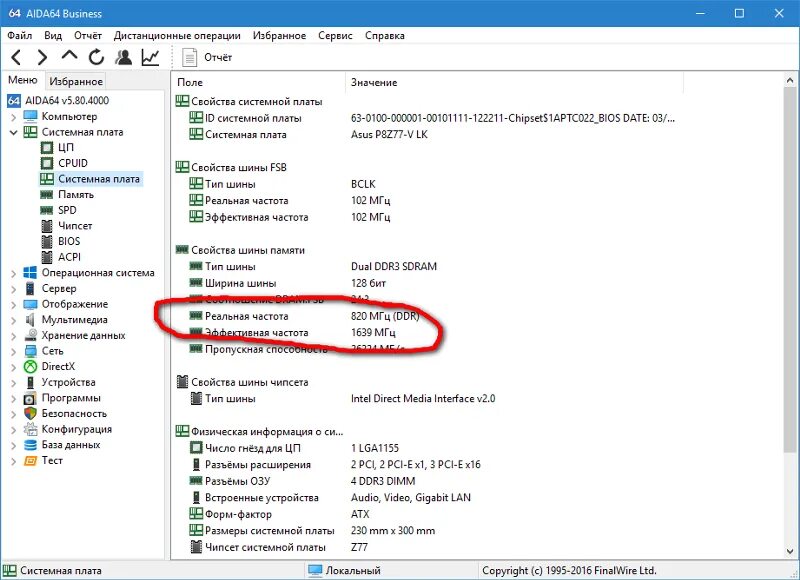Expand the DirectX tree branch
Viewport: 800px width, 580px height.
[x=13, y=367]
